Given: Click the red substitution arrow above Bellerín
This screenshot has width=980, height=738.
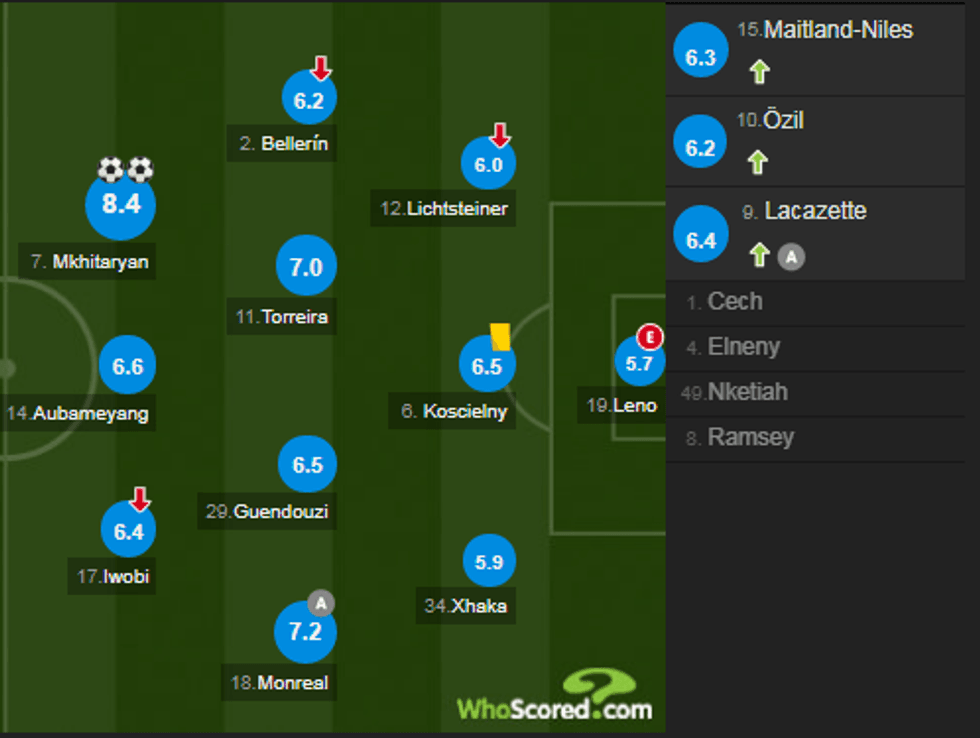Looking at the screenshot, I should pyautogui.click(x=320, y=68).
